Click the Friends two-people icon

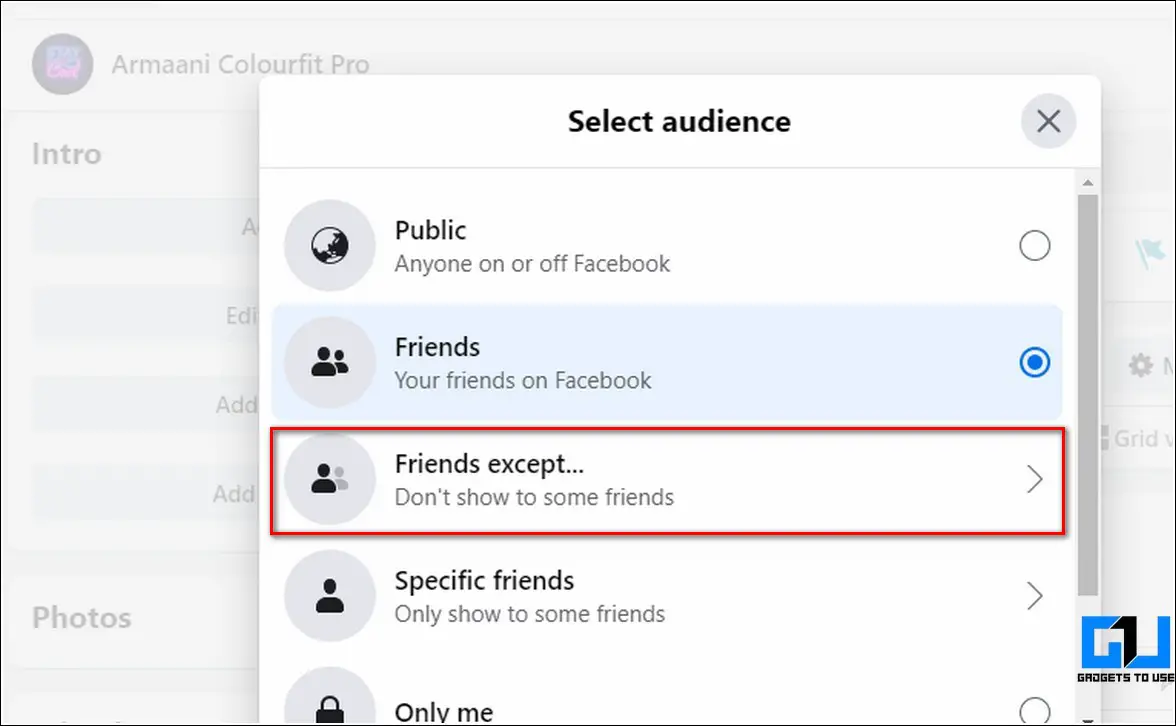pos(329,362)
